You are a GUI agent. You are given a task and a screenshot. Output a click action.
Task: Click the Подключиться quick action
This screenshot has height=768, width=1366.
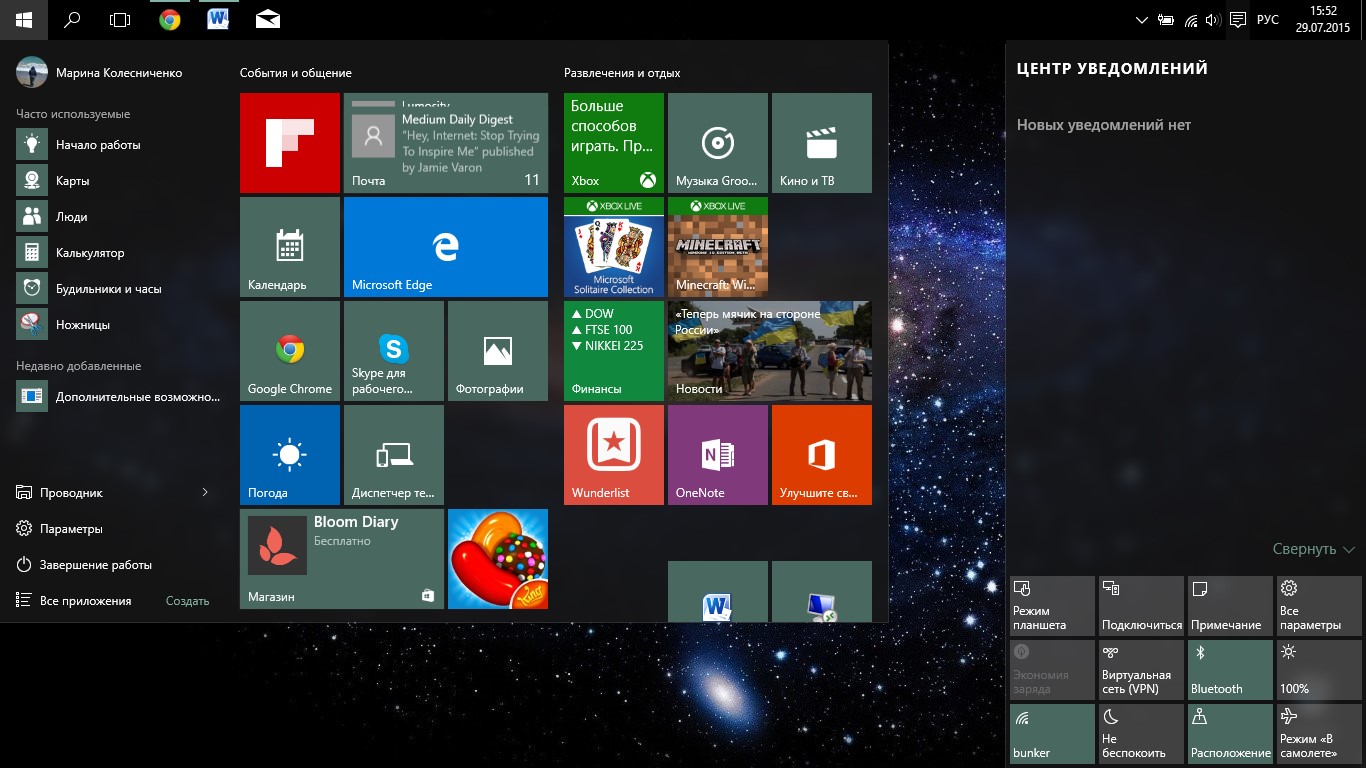coord(1142,605)
